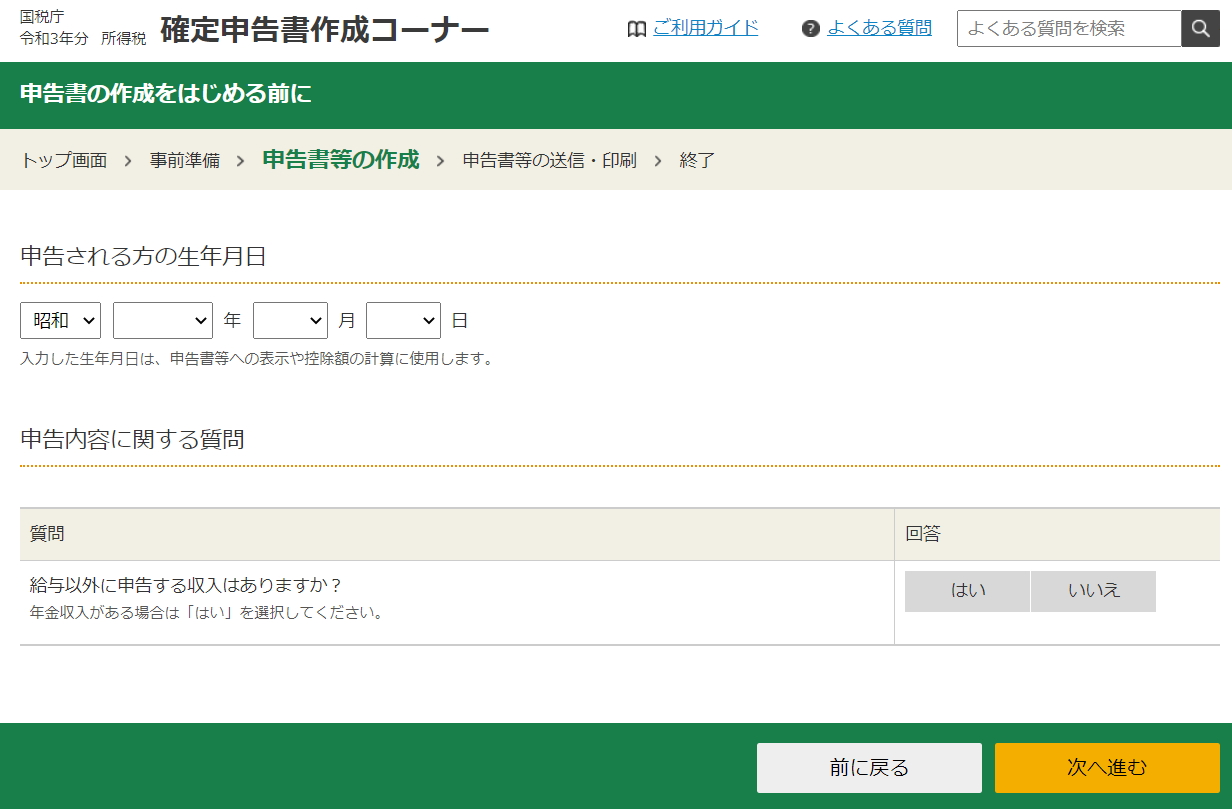Select the 終了 breadcrumb step

697,160
